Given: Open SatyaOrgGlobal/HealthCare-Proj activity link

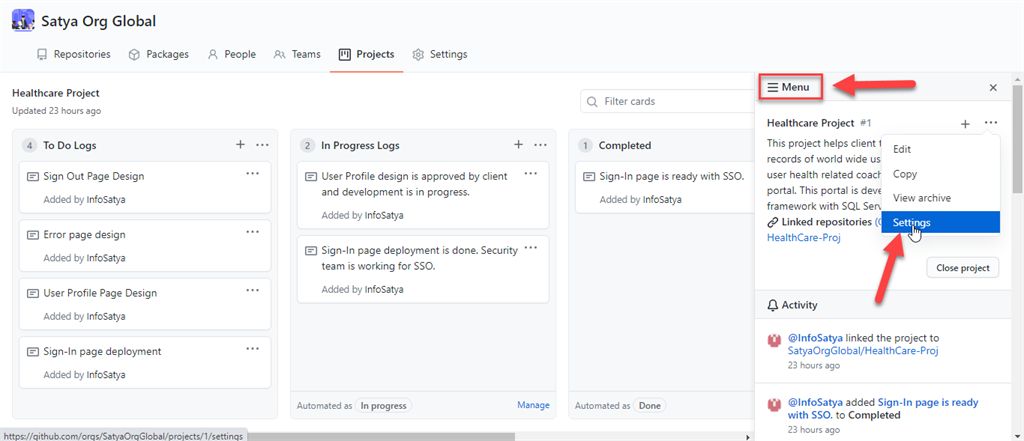Looking at the screenshot, I should (863, 351).
